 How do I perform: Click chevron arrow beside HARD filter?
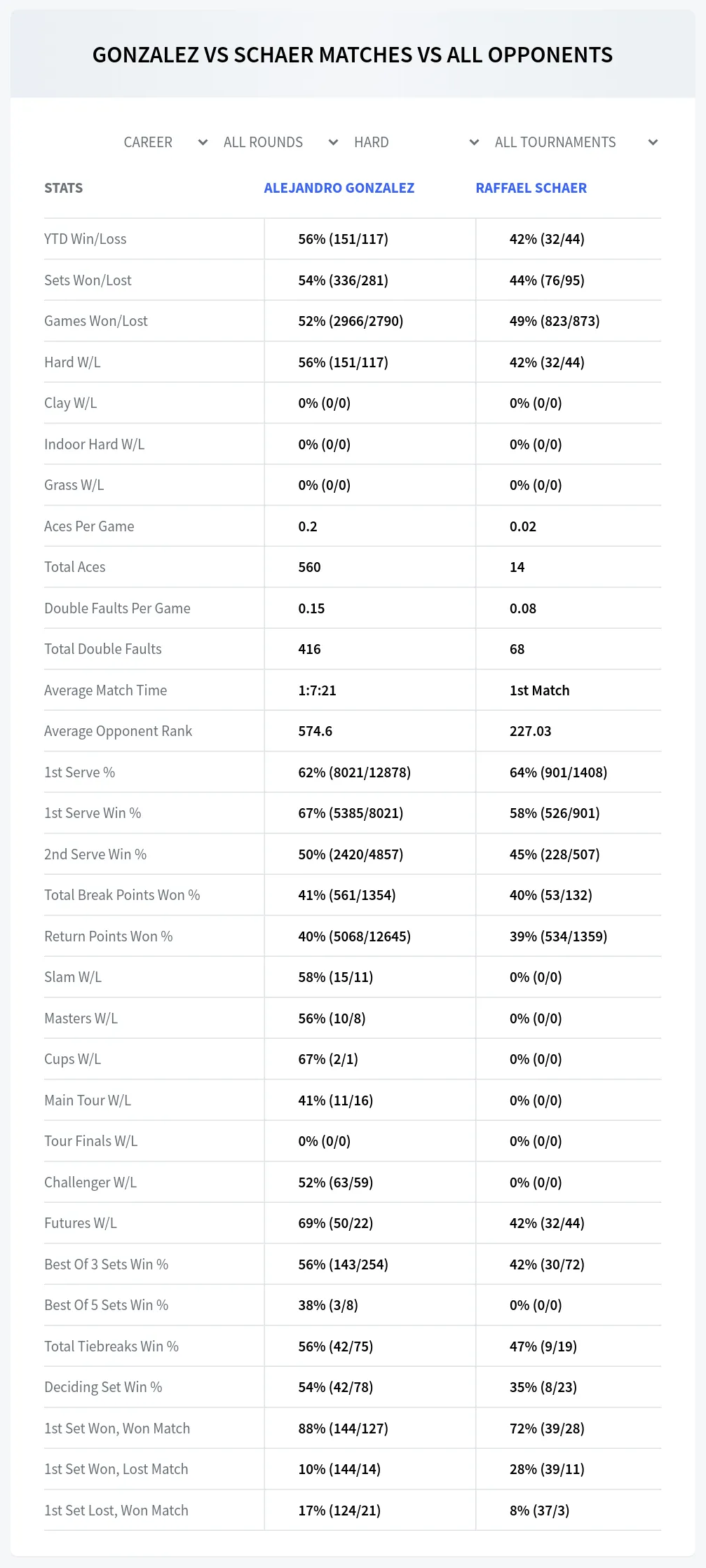click(x=474, y=142)
